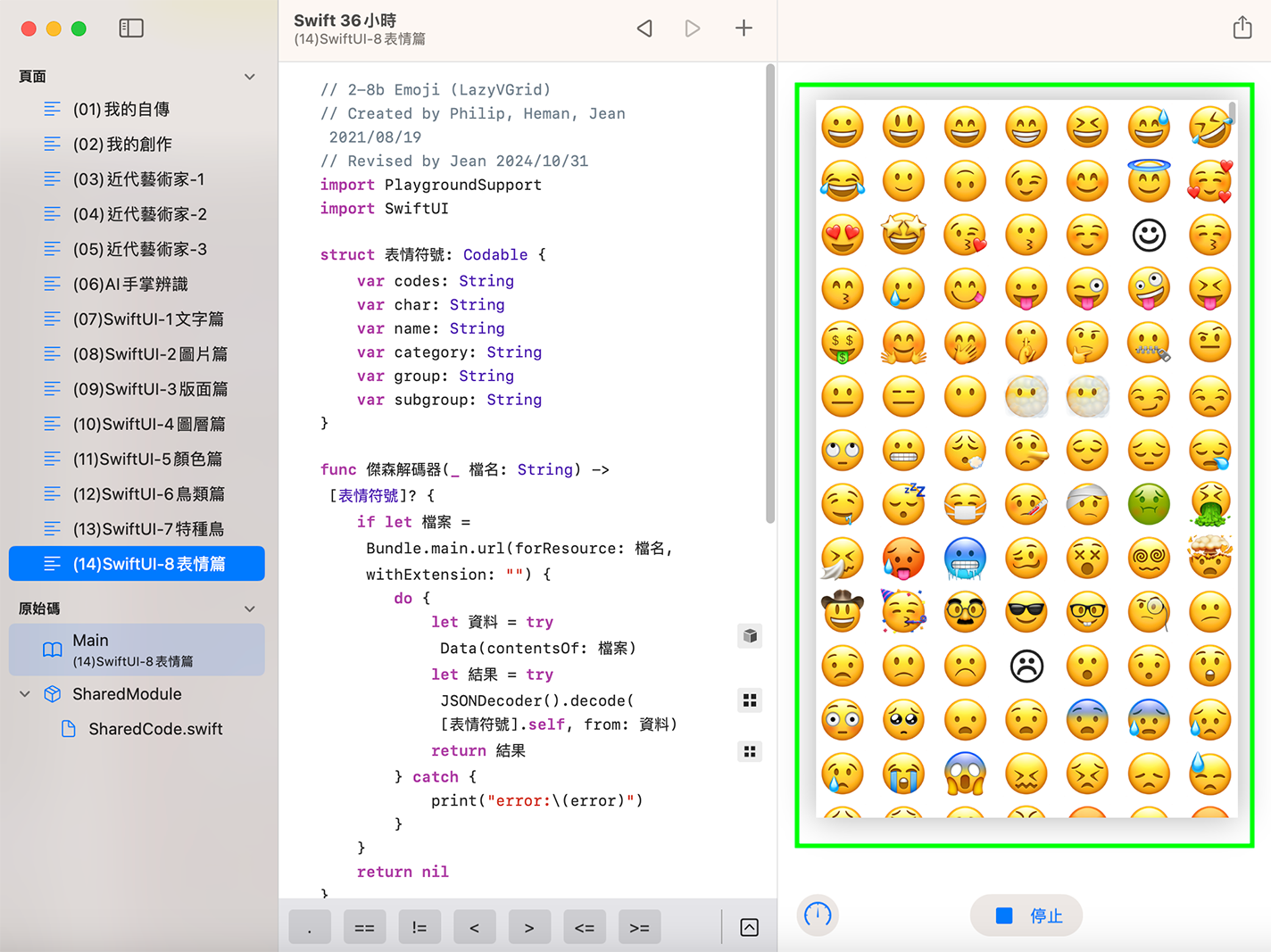Add a new page with plus icon

(743, 29)
